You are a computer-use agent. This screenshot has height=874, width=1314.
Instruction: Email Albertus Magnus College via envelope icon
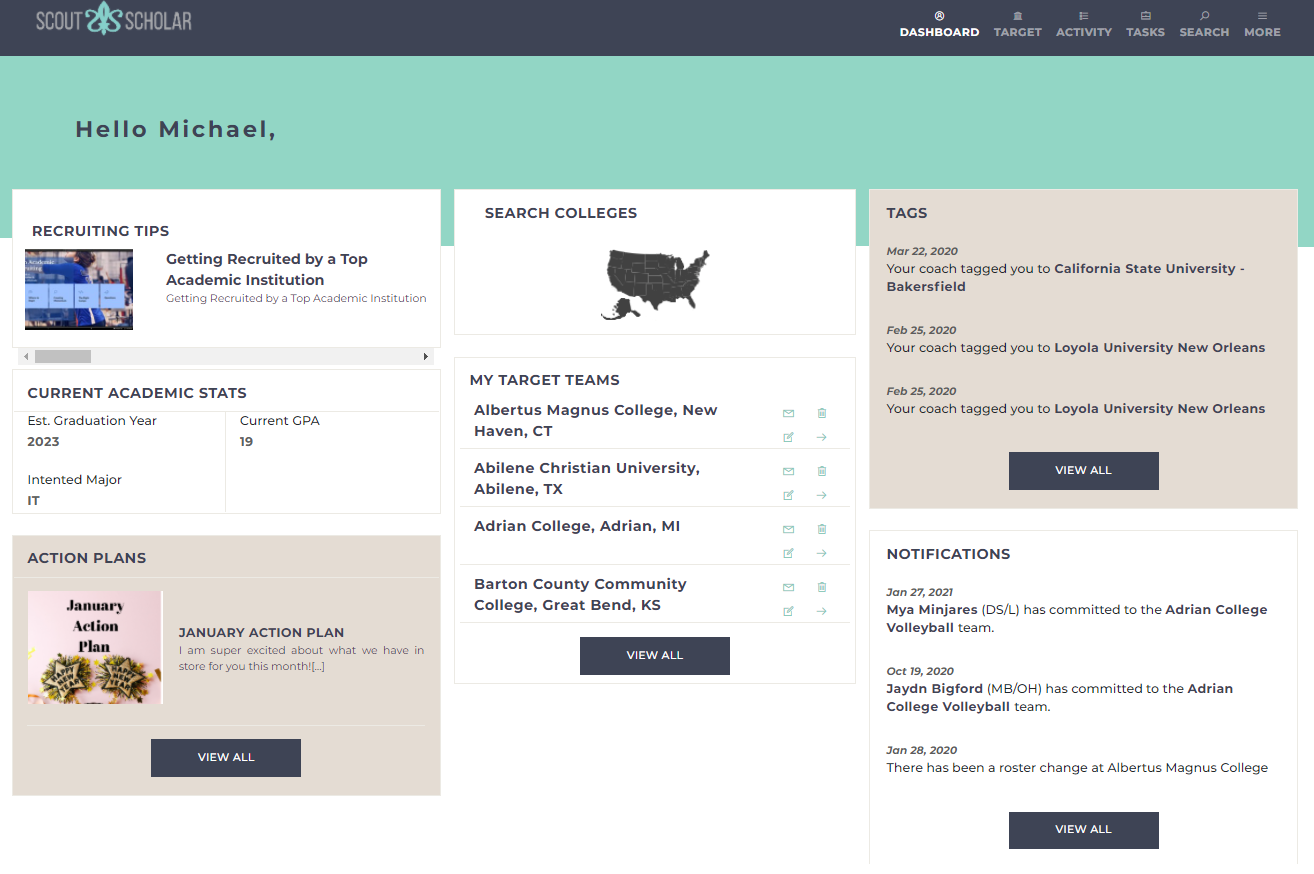[x=788, y=413]
